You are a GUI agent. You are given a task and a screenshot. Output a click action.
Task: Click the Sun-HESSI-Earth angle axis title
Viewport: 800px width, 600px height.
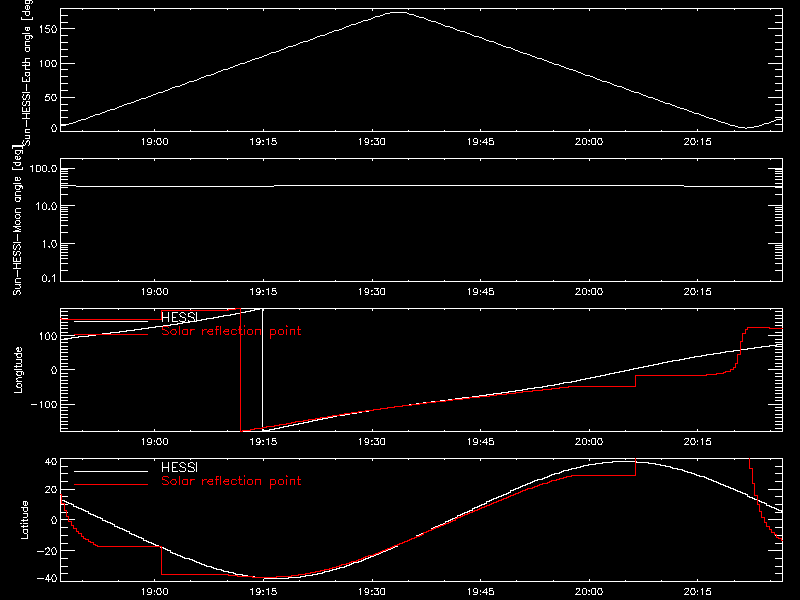[x=27, y=72]
